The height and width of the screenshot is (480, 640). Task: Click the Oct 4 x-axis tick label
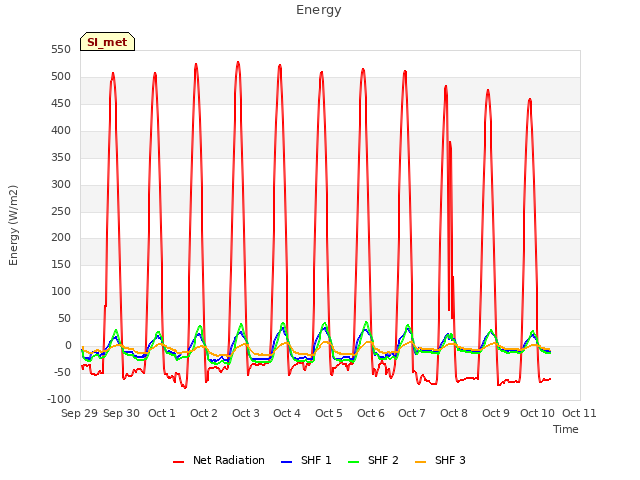tap(287, 413)
